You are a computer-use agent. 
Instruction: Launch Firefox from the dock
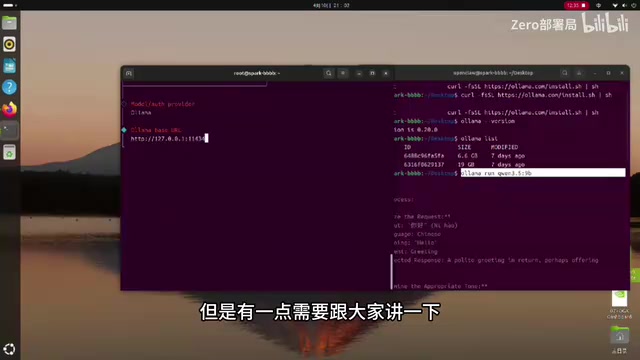[9, 109]
